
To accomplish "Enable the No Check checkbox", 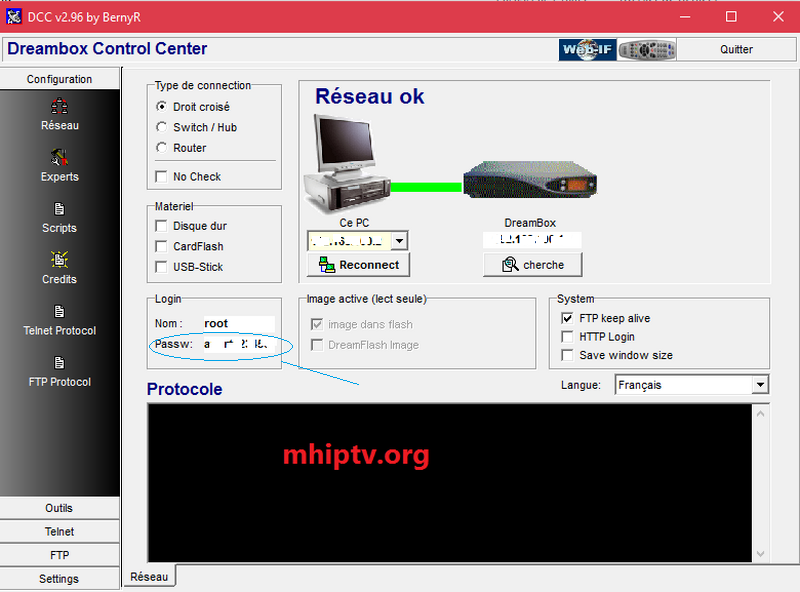I will coord(161,177).
